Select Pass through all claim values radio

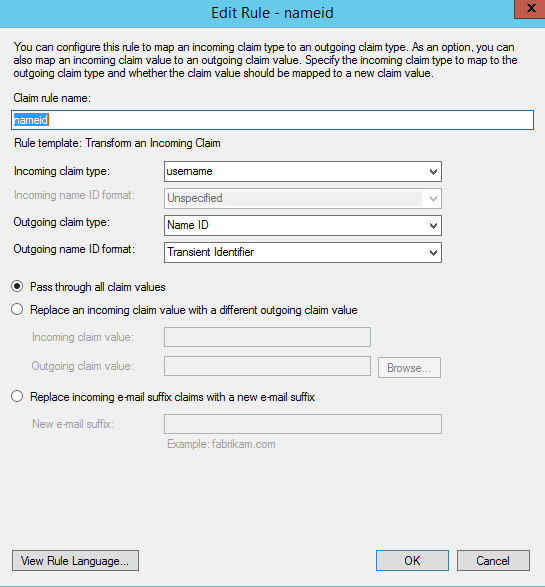pyautogui.click(x=17, y=286)
